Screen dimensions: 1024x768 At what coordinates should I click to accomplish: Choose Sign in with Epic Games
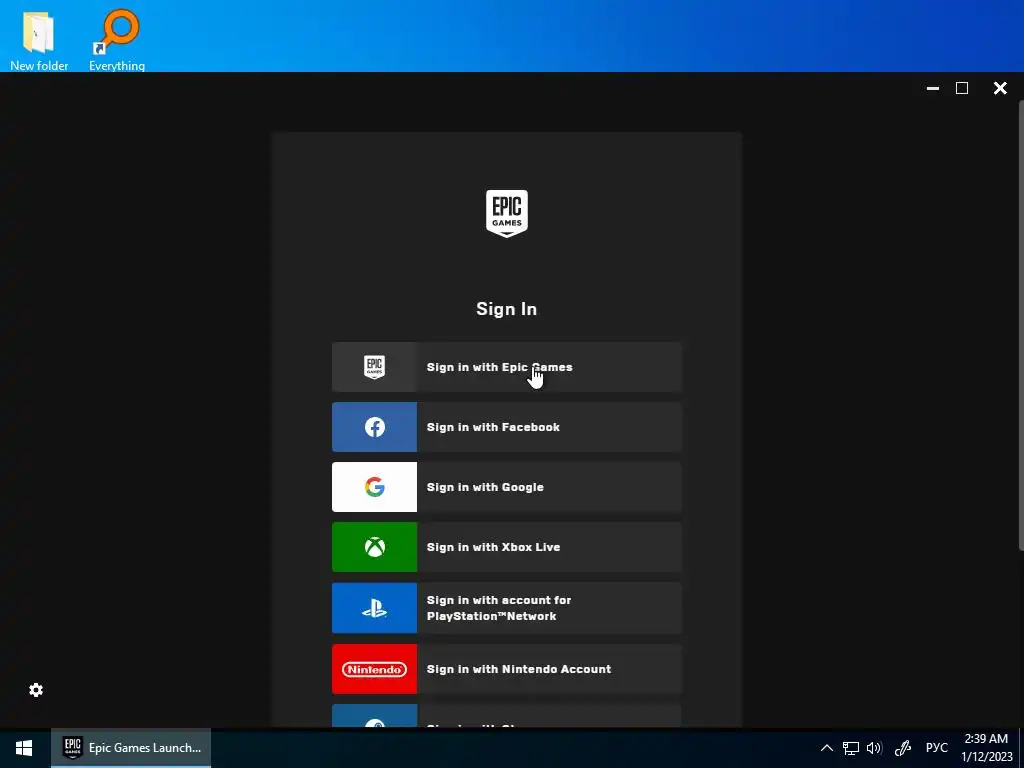pos(507,367)
